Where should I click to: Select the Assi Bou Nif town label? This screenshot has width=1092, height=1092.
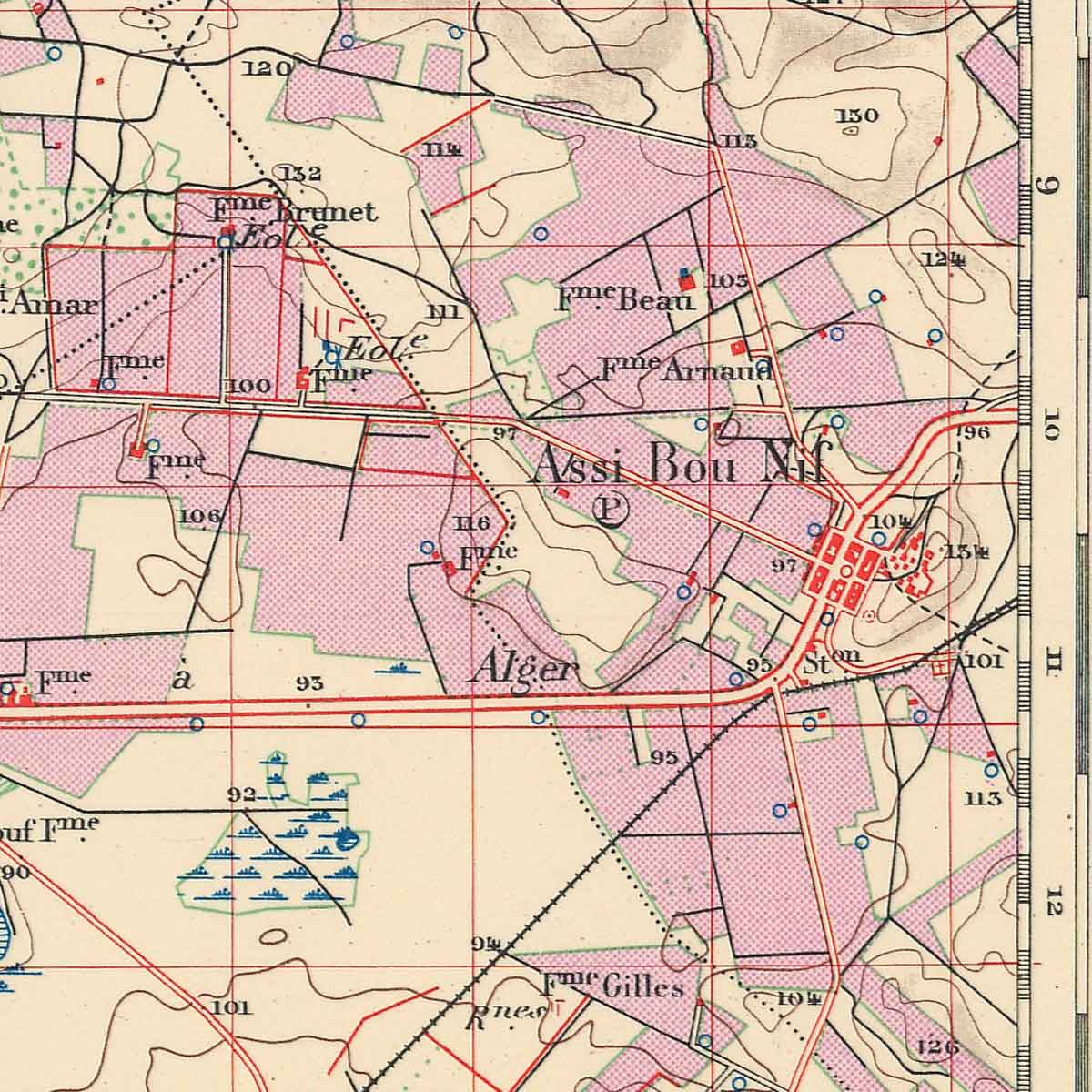pyautogui.click(x=680, y=465)
